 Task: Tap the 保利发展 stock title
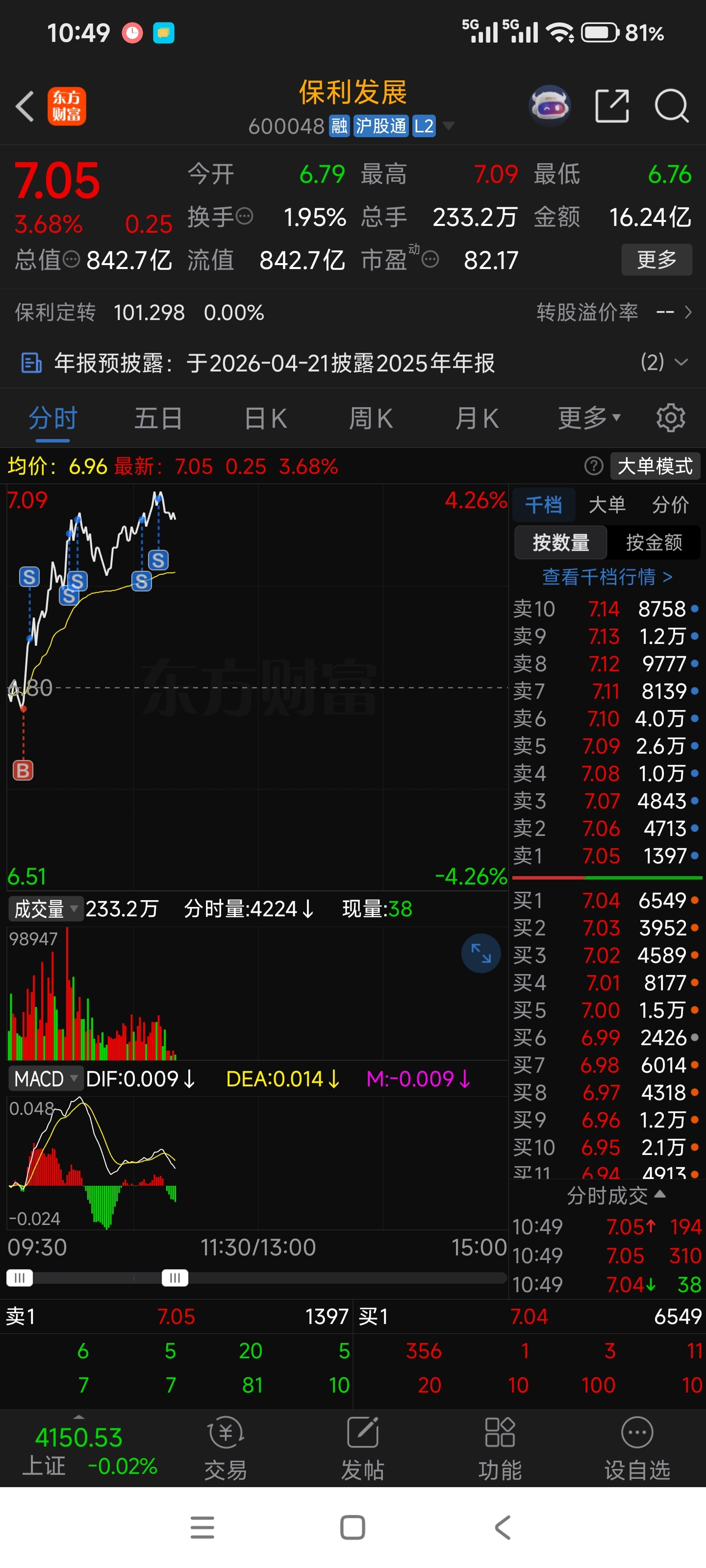click(353, 93)
